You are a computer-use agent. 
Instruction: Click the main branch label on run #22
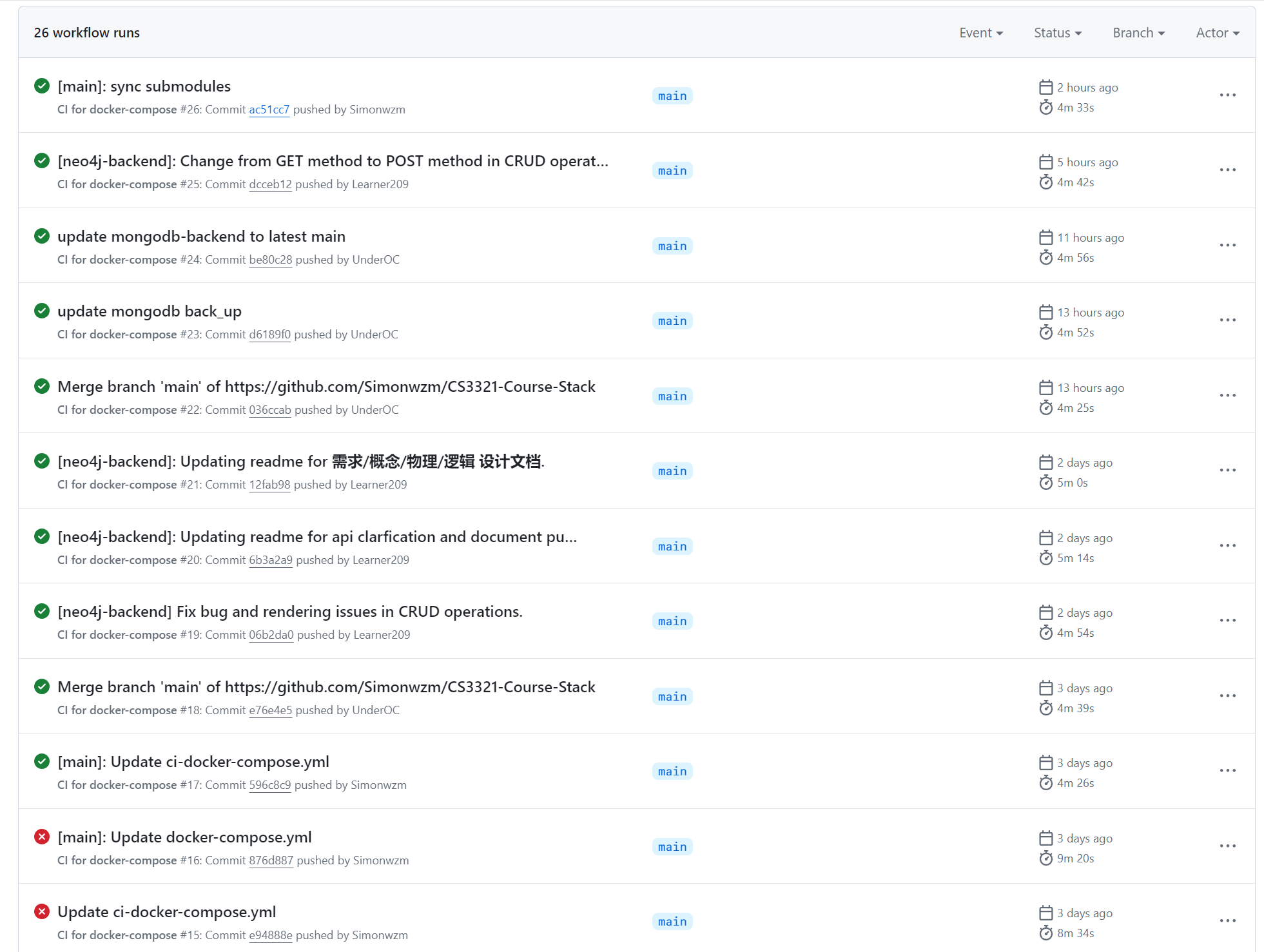tap(672, 396)
